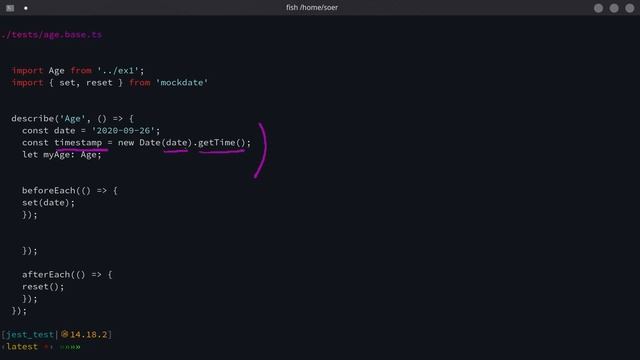Minimize the terminal window
The width and height of the screenshot is (640, 360).
(x=598, y=8)
